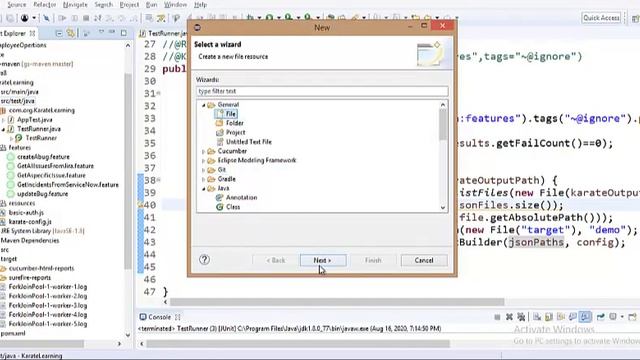Open GetAspecificIssue.feature file

(51, 176)
